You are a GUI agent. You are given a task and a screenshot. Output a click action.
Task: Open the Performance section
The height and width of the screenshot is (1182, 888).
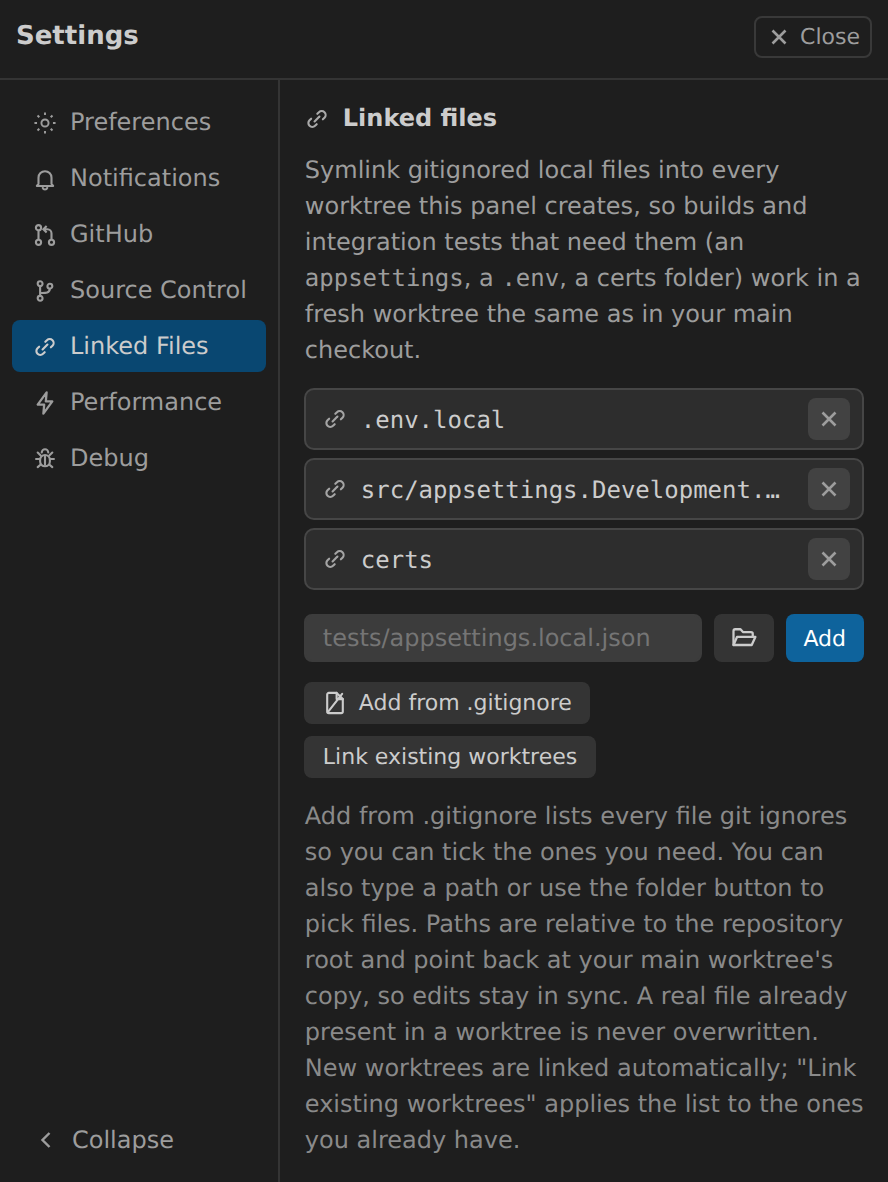[x=139, y=402]
